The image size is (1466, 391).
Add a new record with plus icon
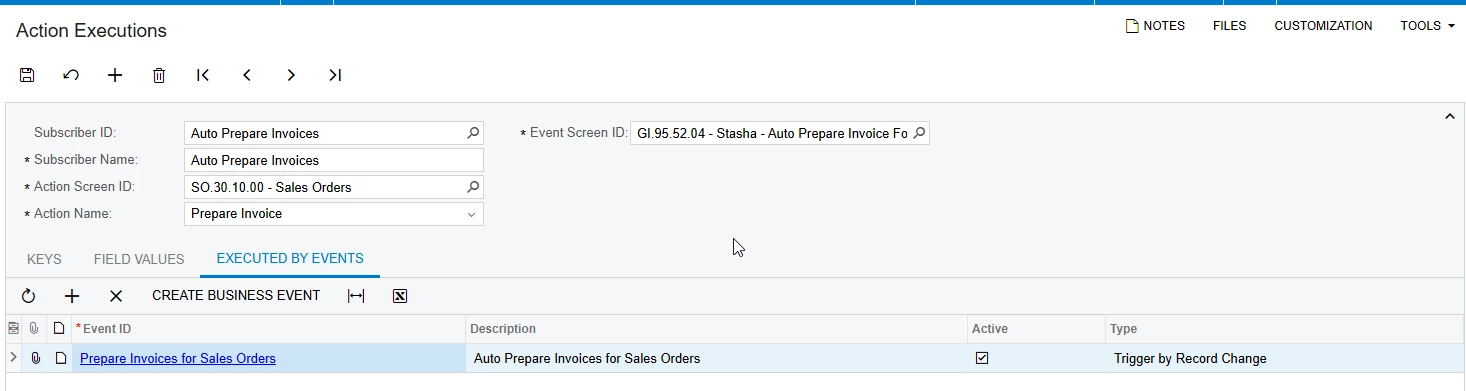click(x=115, y=75)
